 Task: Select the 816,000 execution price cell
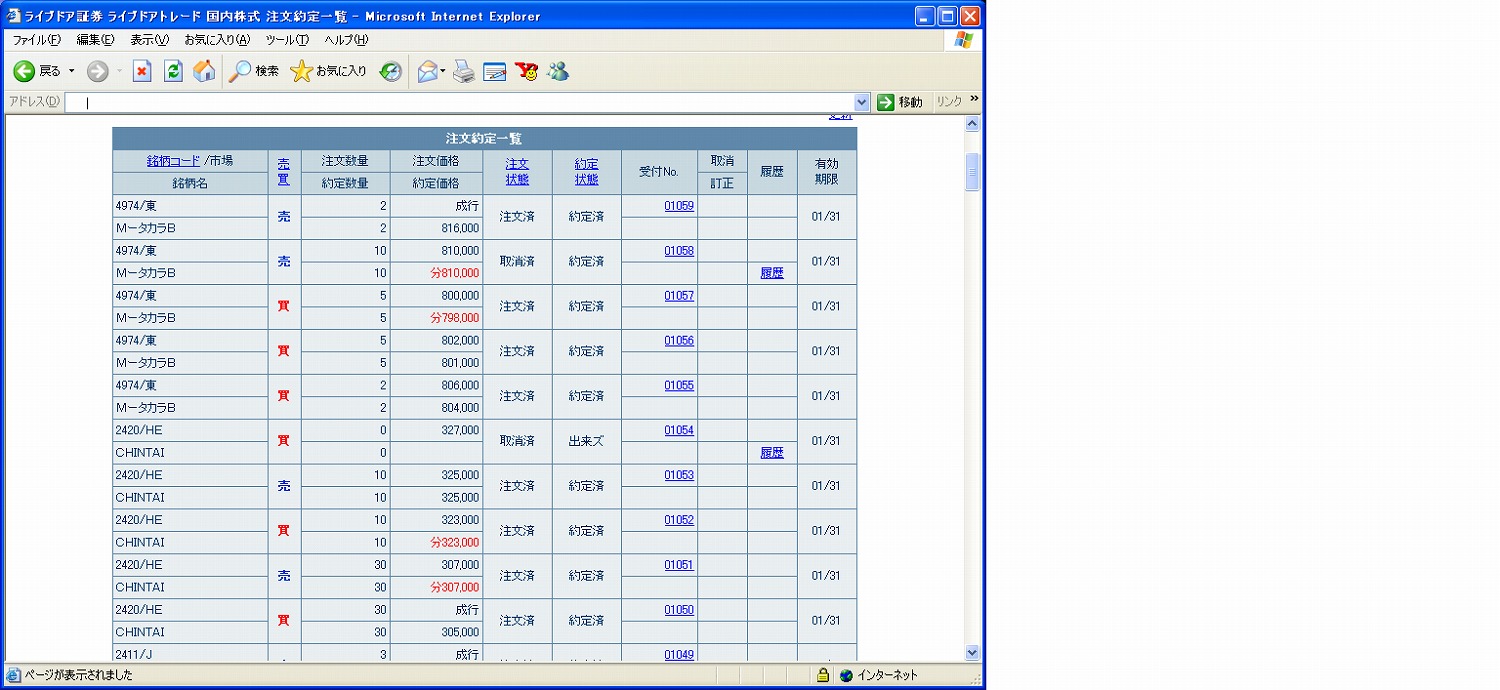click(436, 228)
